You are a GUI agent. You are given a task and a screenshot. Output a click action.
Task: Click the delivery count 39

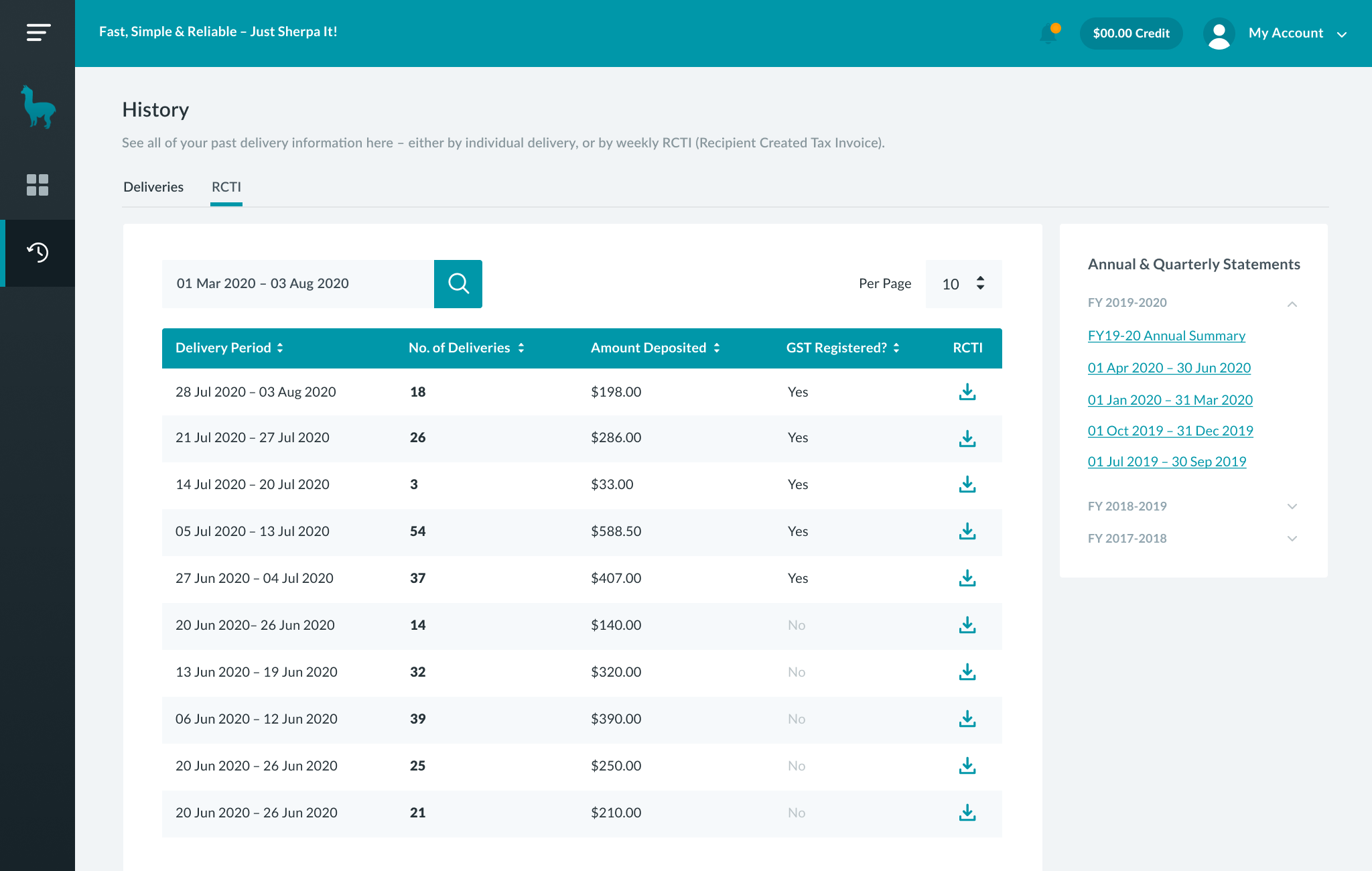coord(418,719)
